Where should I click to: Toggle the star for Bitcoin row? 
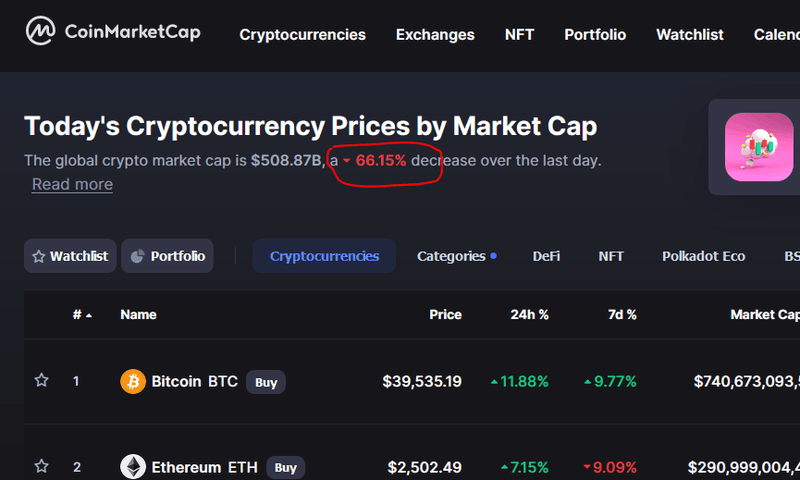41,381
